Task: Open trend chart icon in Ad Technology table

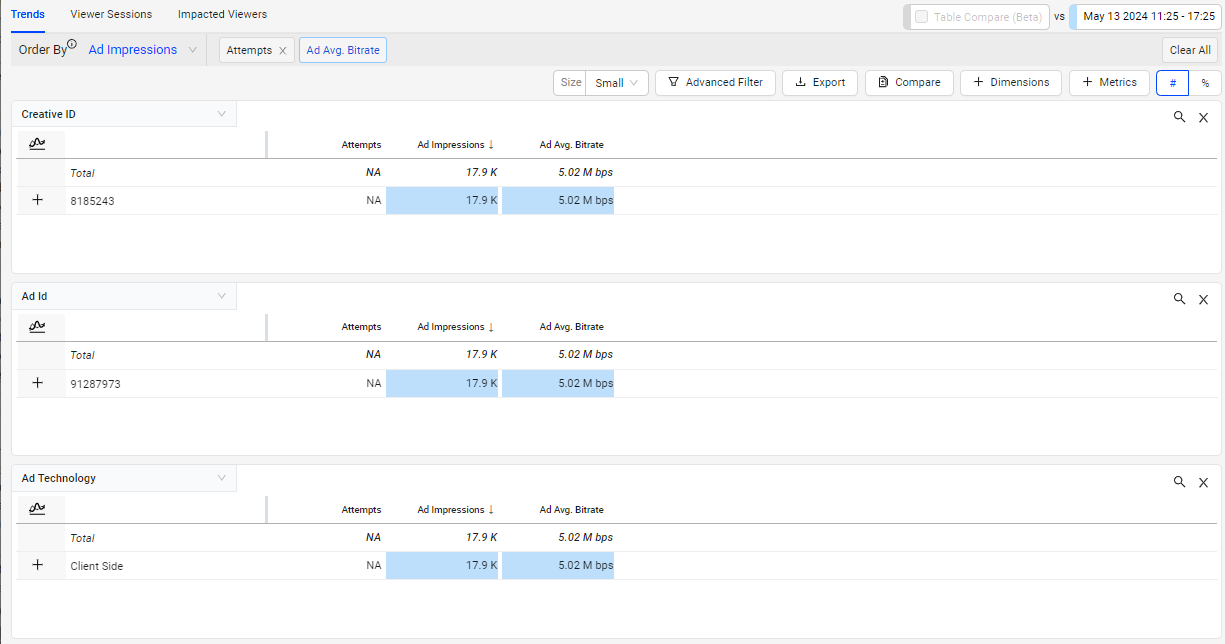Action: (x=38, y=509)
